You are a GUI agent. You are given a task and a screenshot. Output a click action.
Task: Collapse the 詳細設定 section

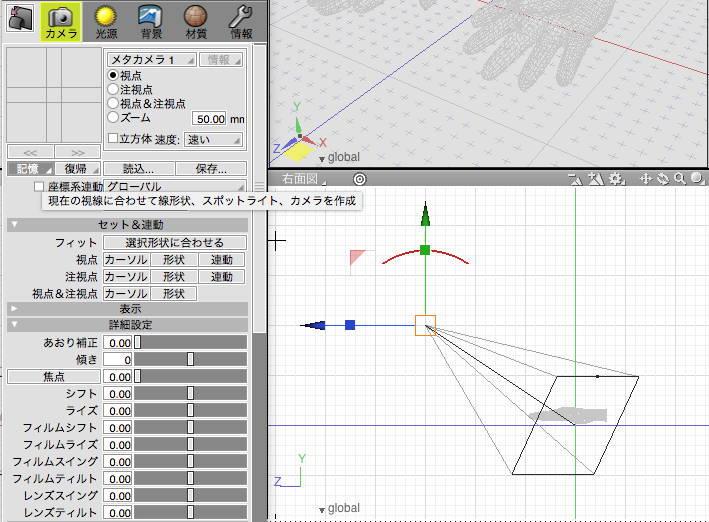(x=13, y=325)
